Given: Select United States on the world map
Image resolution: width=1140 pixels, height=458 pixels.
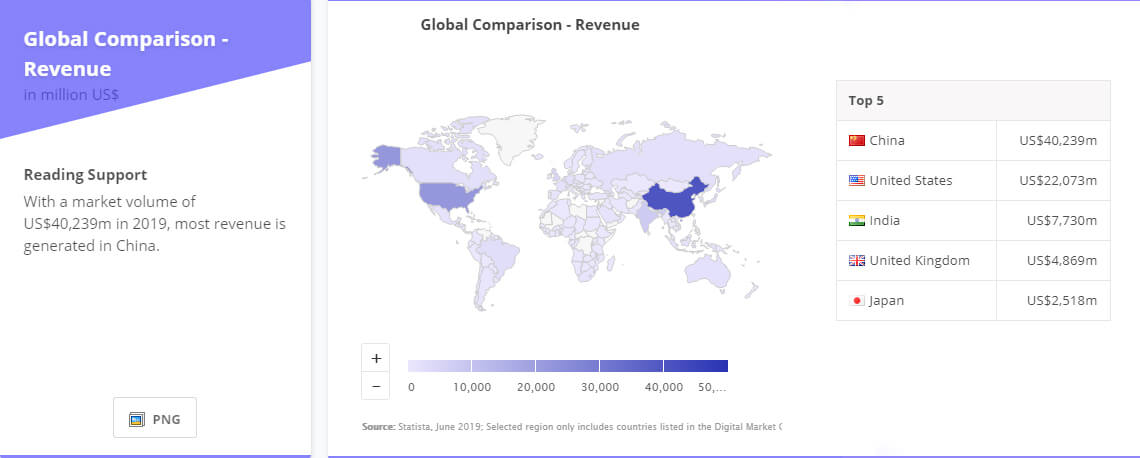Looking at the screenshot, I should point(446,195).
